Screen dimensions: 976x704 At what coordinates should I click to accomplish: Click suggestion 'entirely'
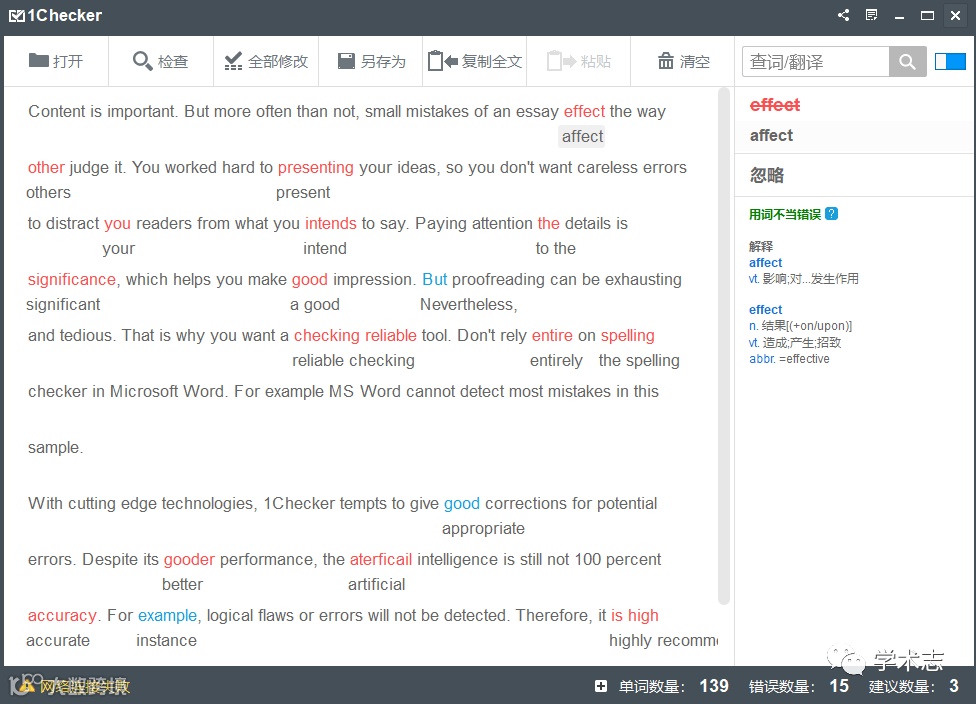coord(556,360)
